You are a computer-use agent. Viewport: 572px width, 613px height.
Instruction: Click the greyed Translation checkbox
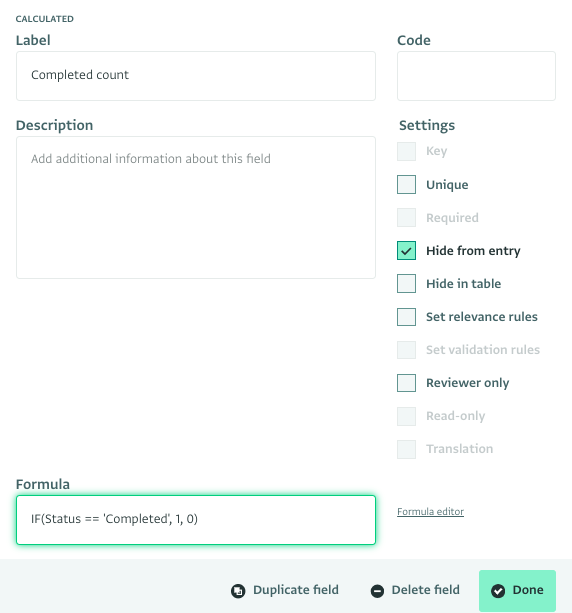point(406,449)
